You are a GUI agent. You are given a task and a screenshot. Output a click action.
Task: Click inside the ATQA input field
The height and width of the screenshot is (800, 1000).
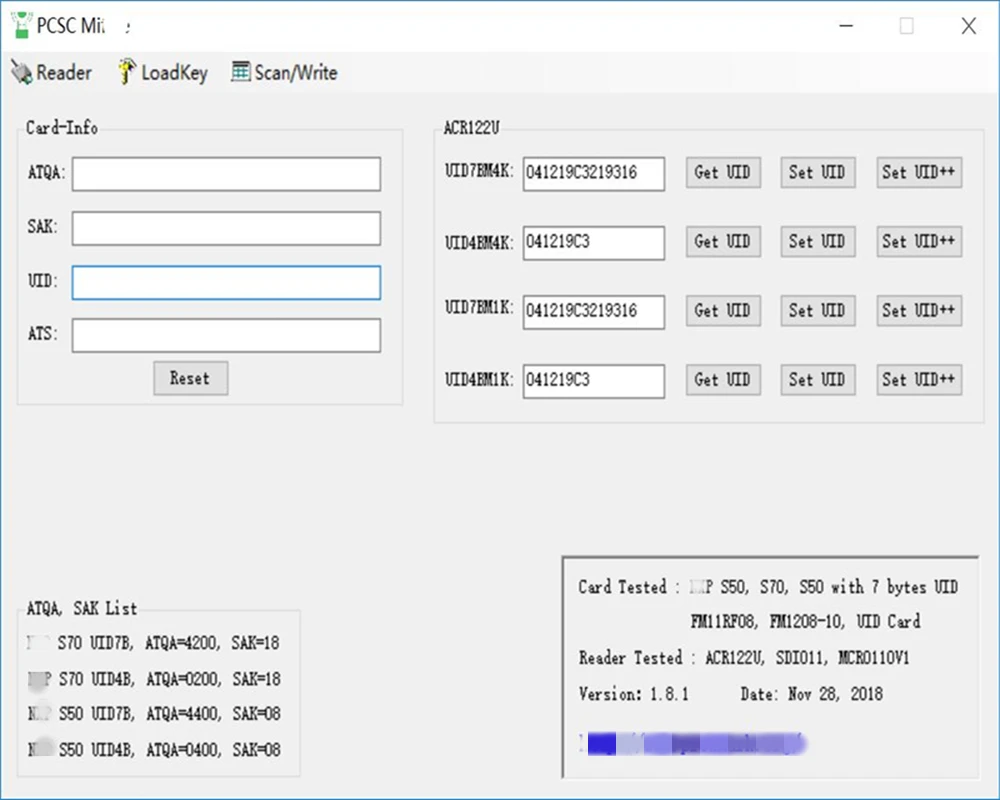point(225,174)
